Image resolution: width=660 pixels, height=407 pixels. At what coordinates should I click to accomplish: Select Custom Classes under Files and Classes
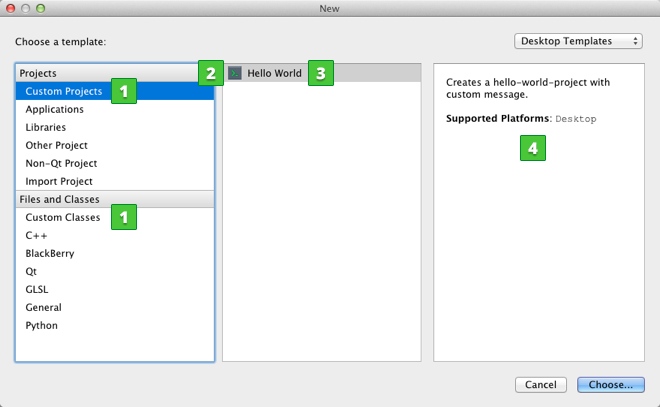point(63,217)
